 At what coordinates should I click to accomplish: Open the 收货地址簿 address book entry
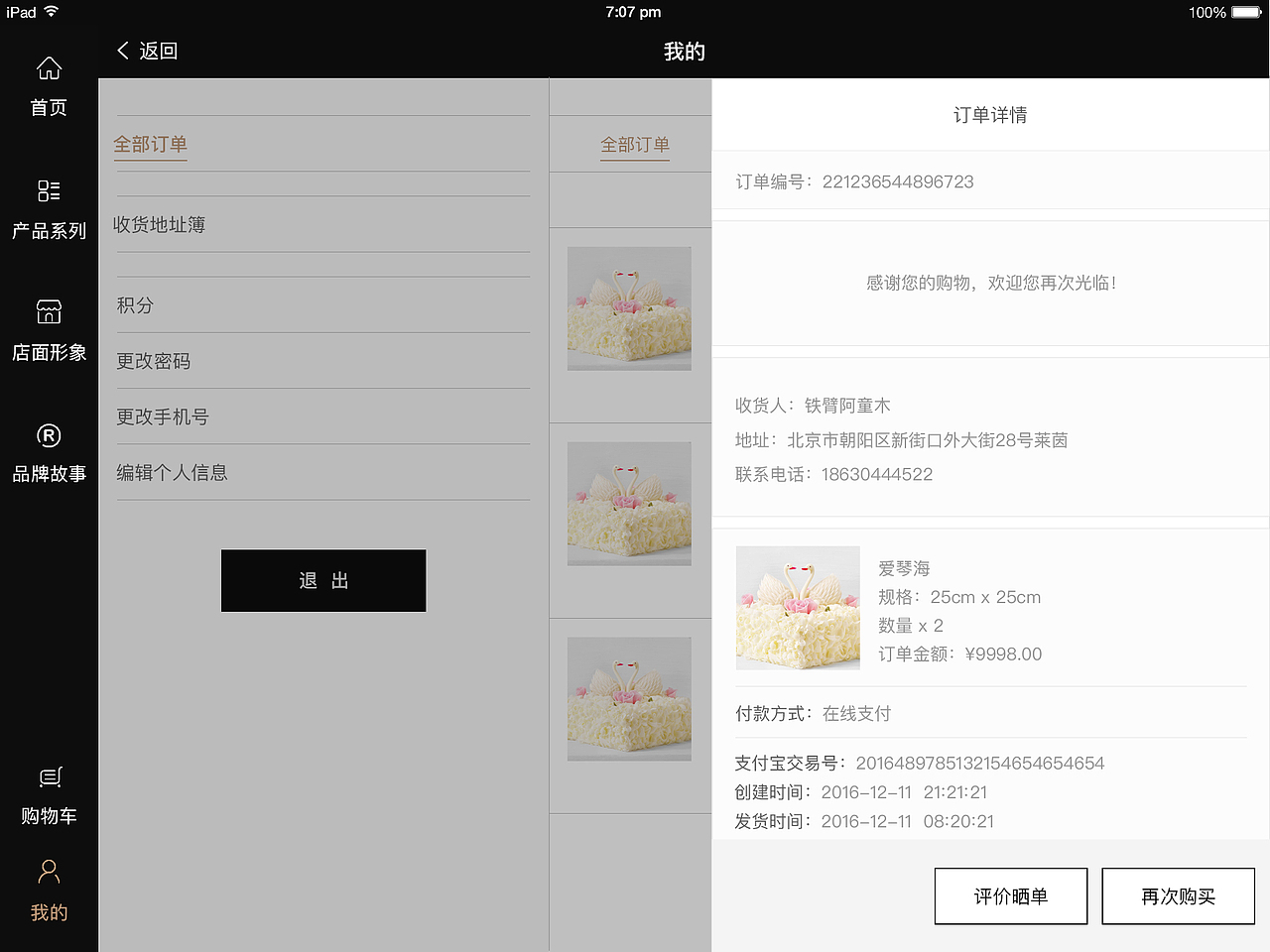pos(160,224)
